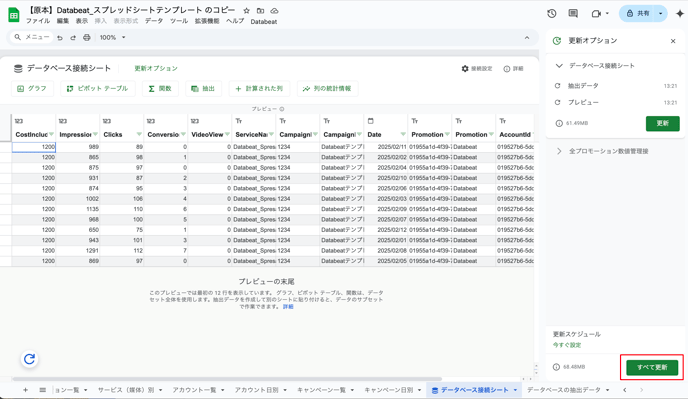Image resolution: width=688 pixels, height=399 pixels.
Task: Switch to the キャンペーン一覧 sheet tab
Action: click(x=321, y=390)
